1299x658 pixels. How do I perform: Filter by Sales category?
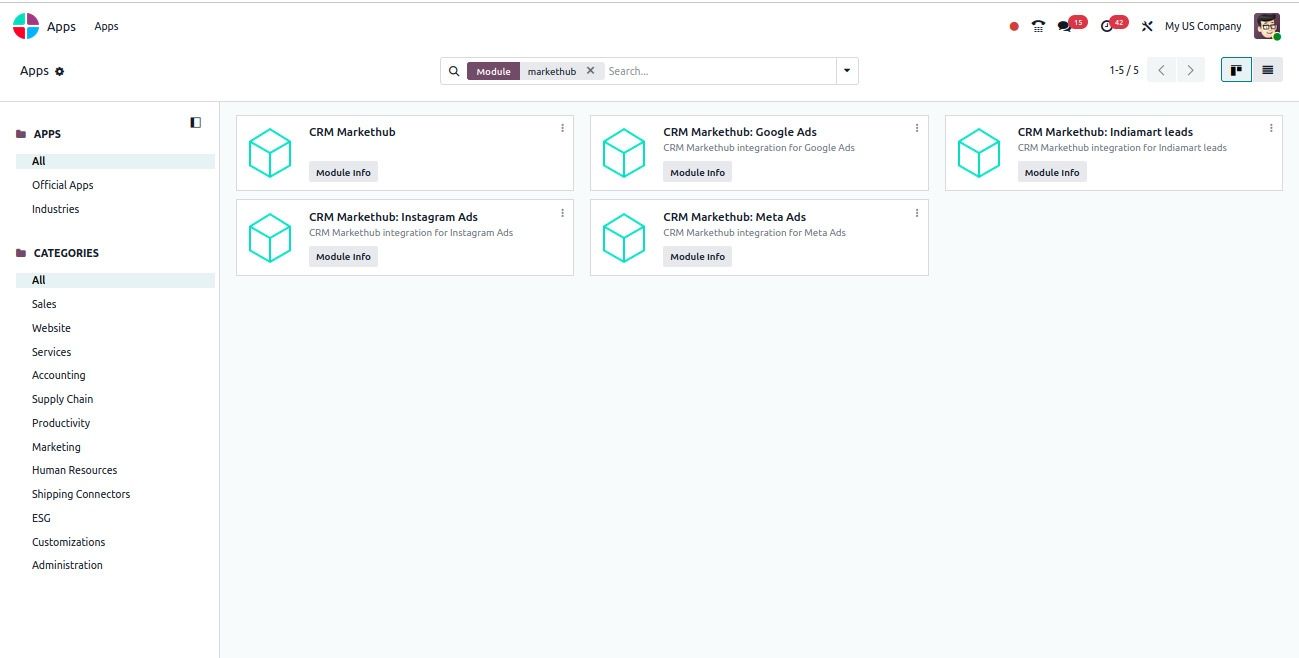44,304
